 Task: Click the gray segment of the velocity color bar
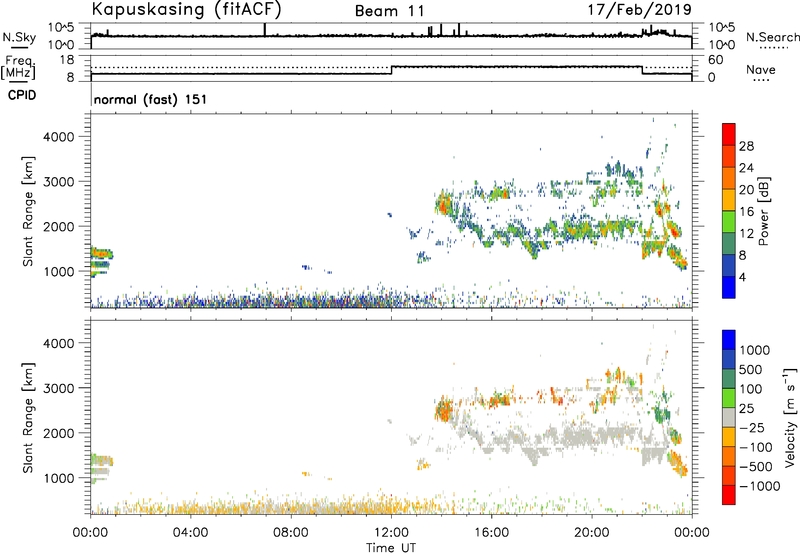[x=729, y=418]
